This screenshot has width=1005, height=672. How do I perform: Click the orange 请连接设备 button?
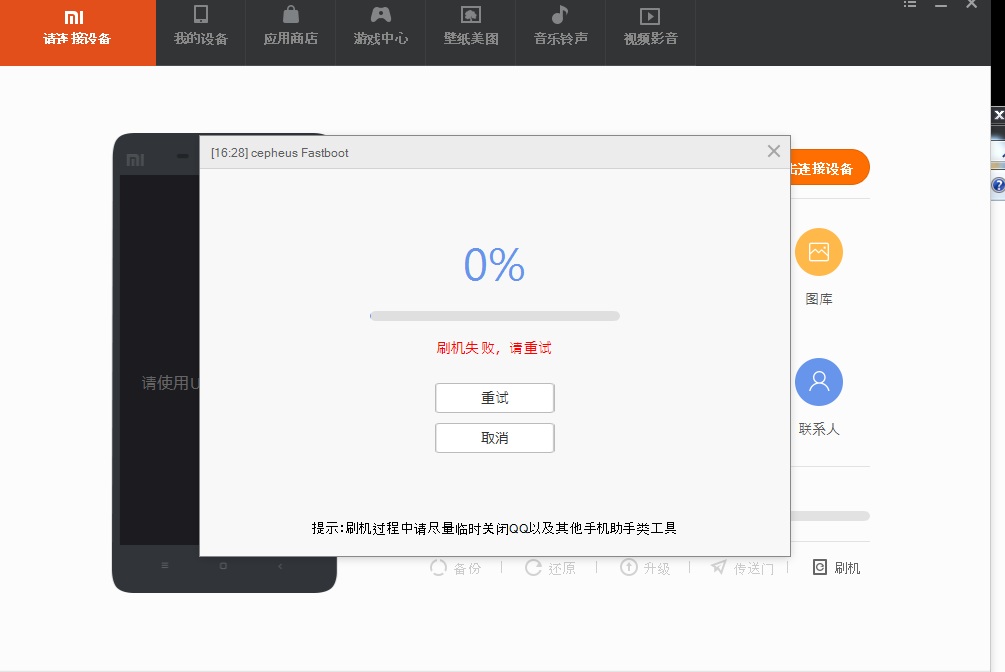pos(828,168)
